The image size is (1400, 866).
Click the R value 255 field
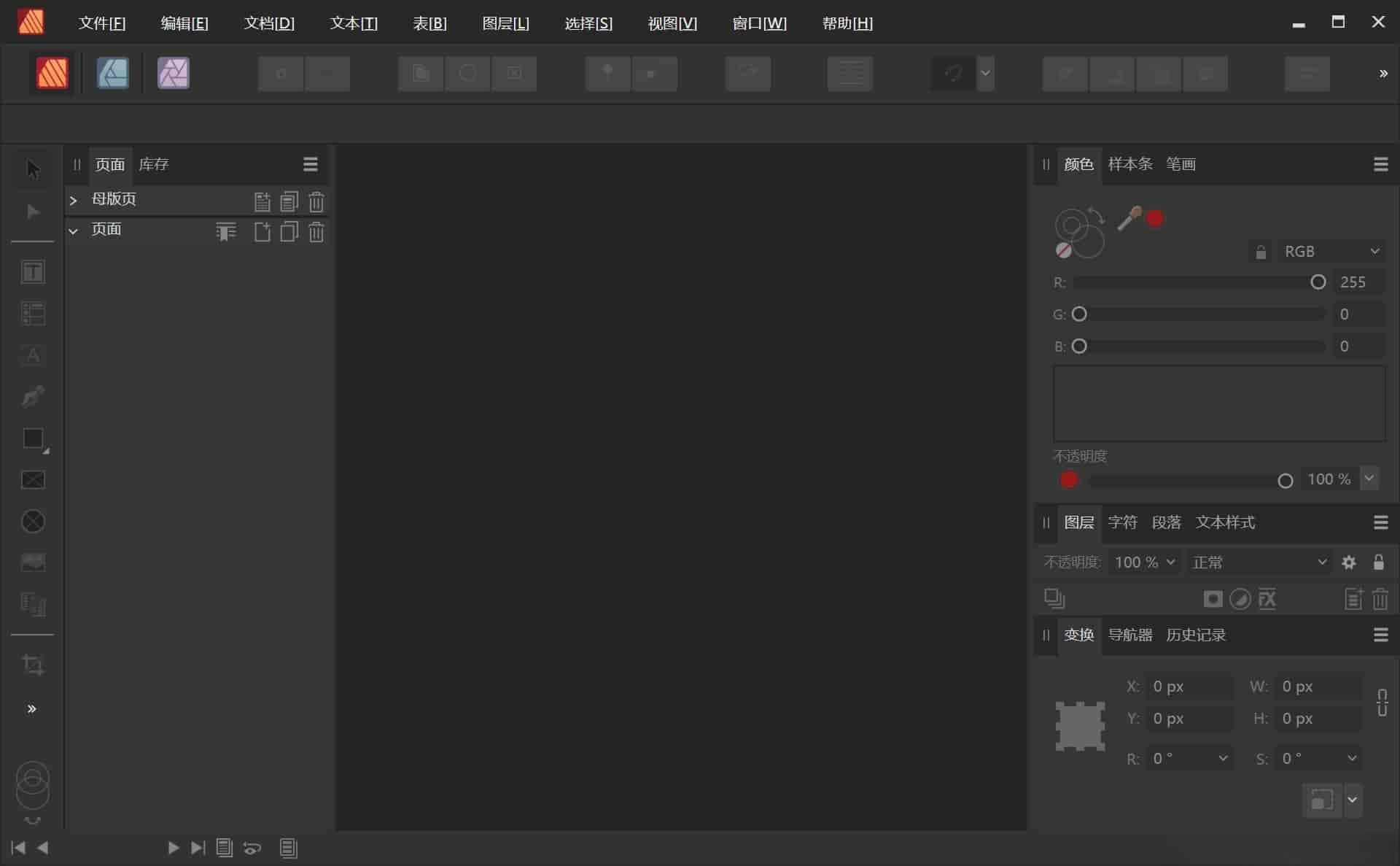pos(1359,282)
